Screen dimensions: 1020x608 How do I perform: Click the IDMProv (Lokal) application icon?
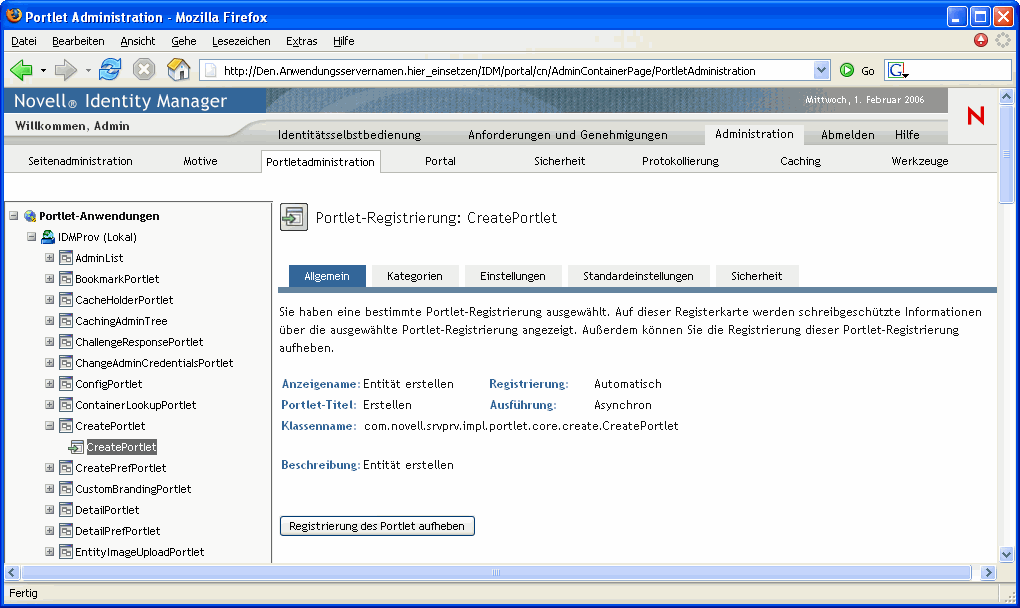click(x=47, y=237)
